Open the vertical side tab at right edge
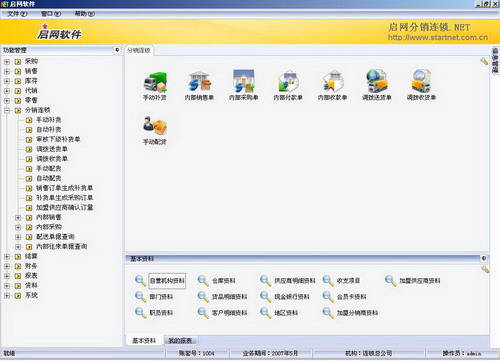The image size is (500, 361). (x=495, y=61)
